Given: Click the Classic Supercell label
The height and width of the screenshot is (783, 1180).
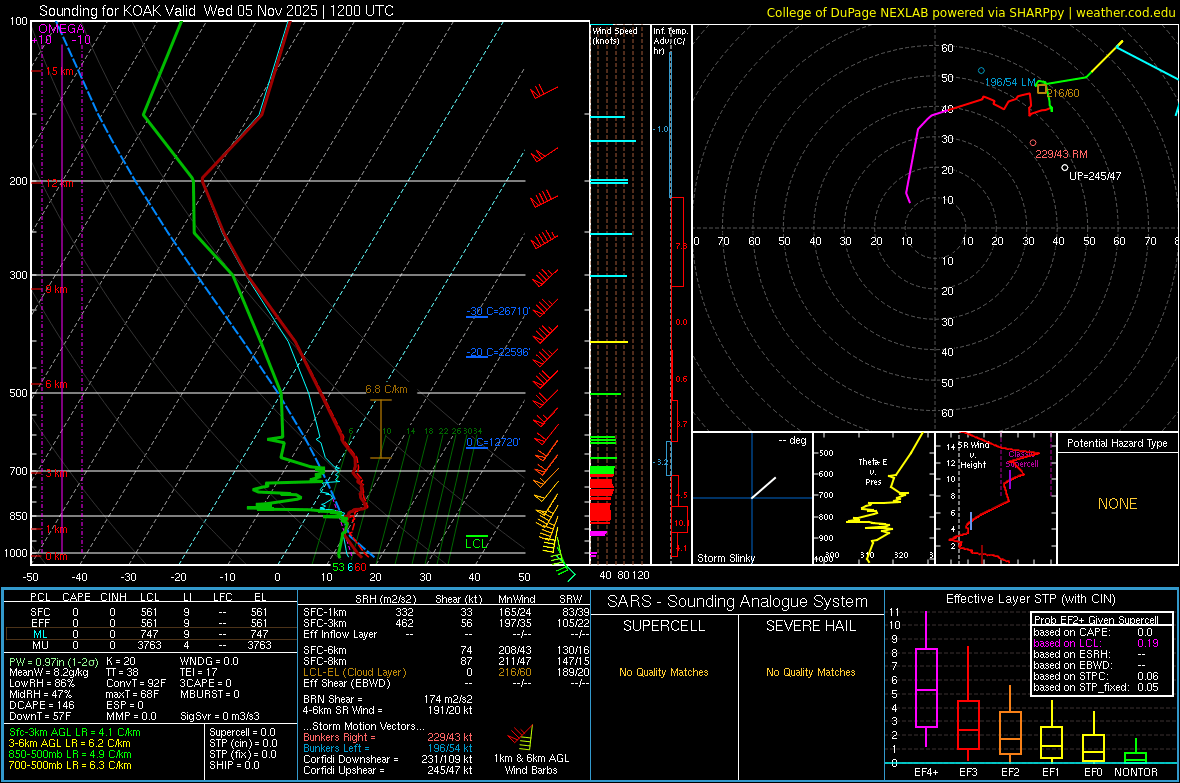Looking at the screenshot, I should point(1022,459).
